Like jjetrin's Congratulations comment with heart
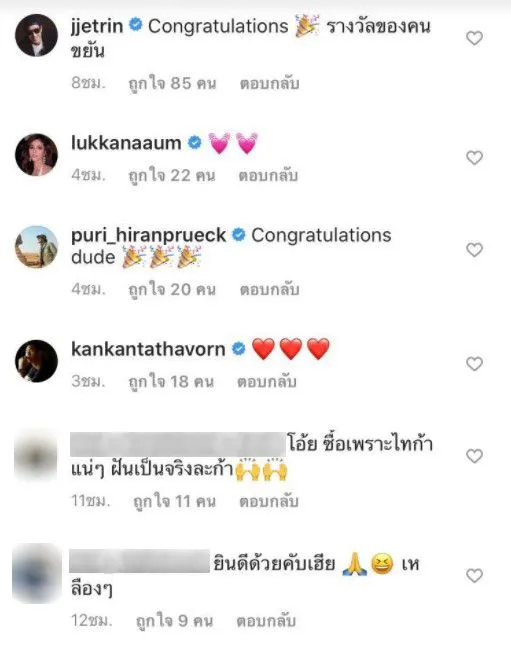511x660 pixels. tap(474, 38)
